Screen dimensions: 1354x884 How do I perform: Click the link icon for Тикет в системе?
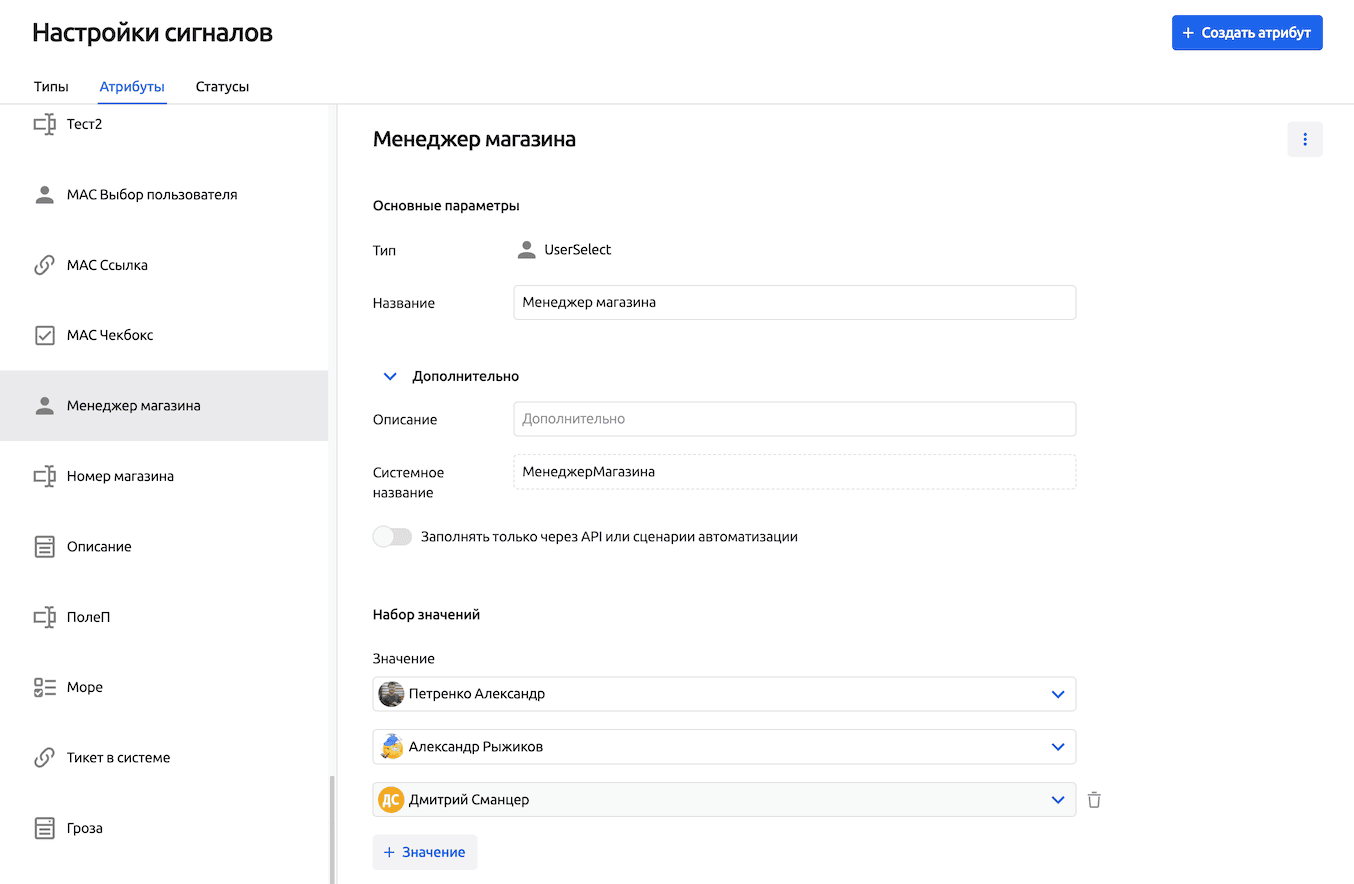(x=44, y=758)
